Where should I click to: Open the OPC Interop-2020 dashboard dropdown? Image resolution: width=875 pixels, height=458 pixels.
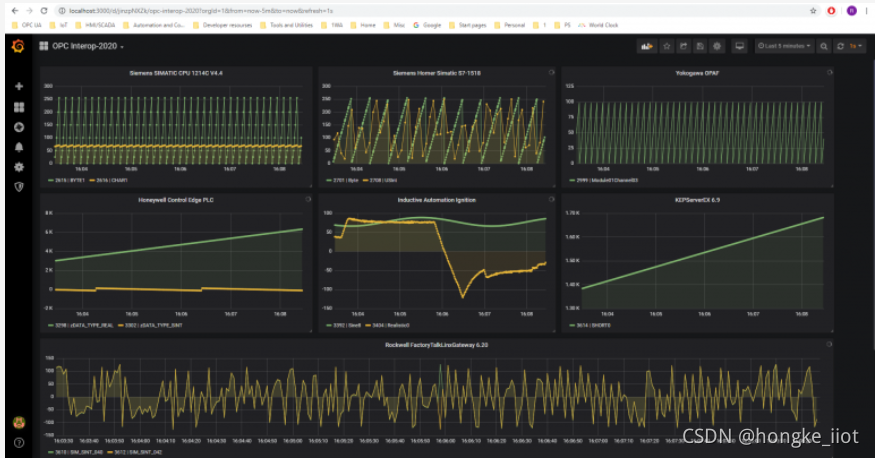pyautogui.click(x=88, y=46)
